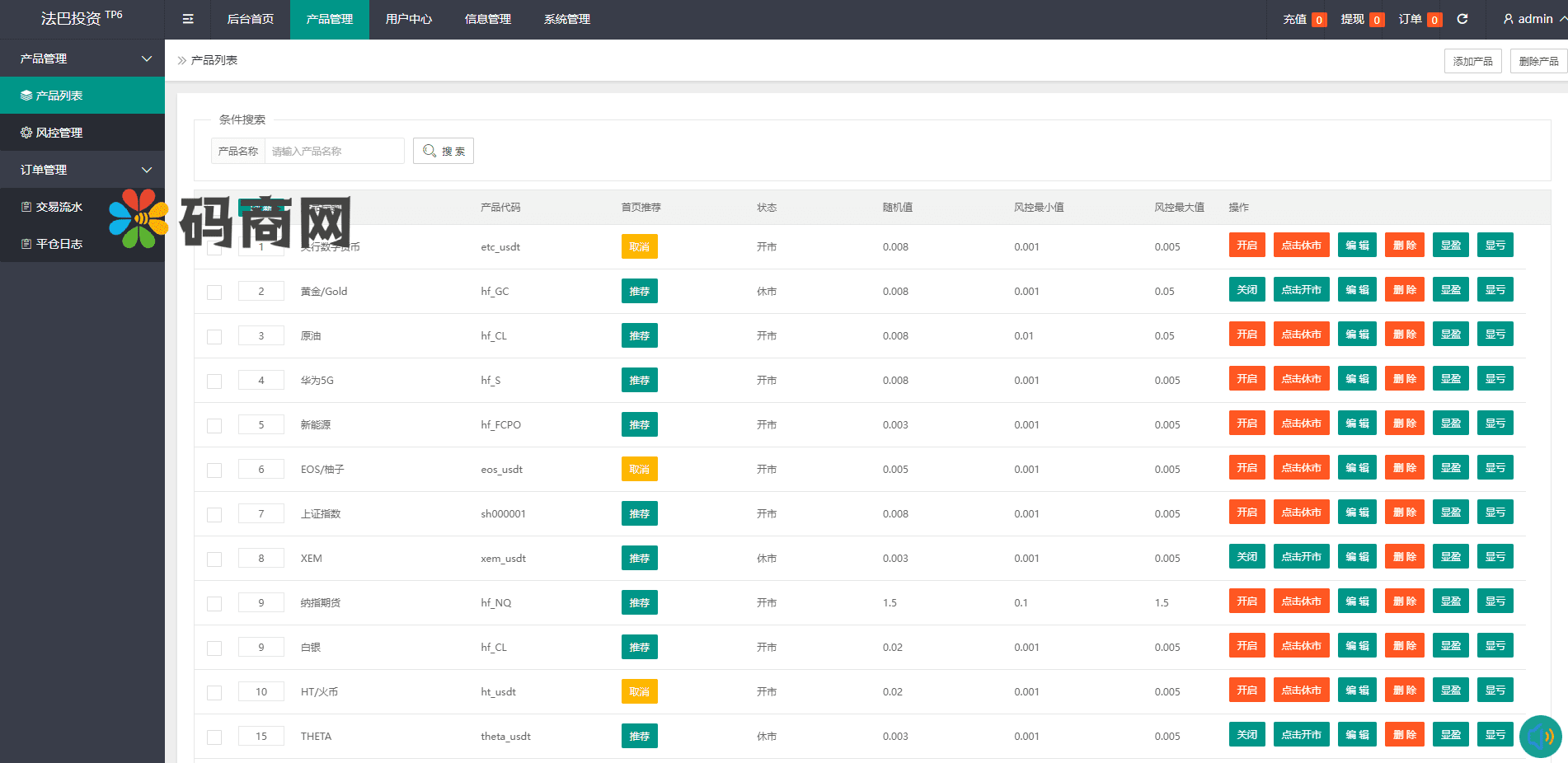Viewport: 1568px width, 763px height.
Task: Switch to the 用户中心 top tab
Action: 408,19
